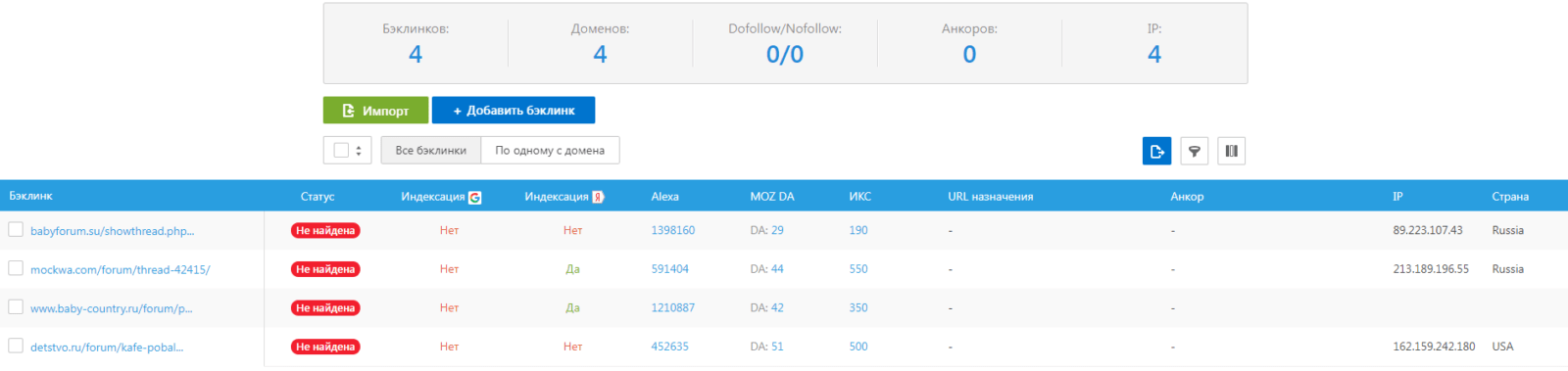Click the Dofollow/Nofollow 0/0 summary
Viewport: 1568px width, 371px height.
785,43
